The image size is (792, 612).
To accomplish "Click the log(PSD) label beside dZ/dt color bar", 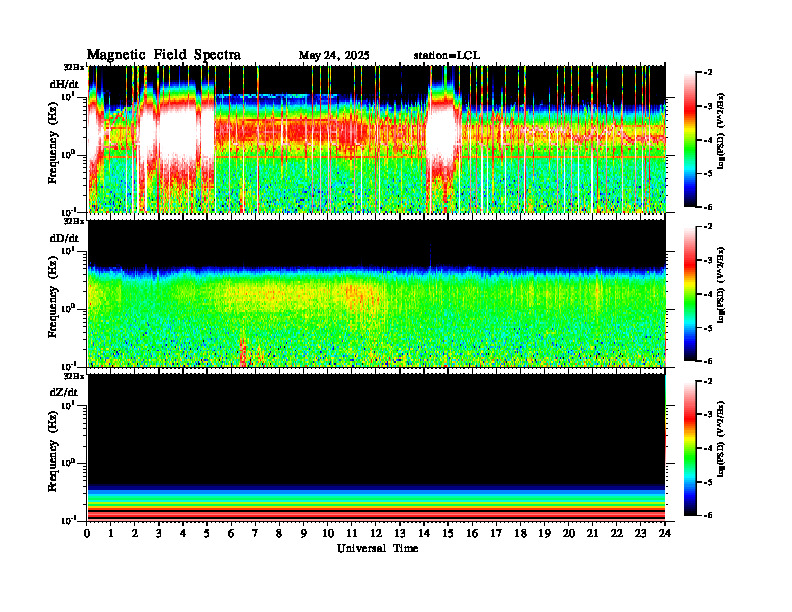I will click(721, 439).
